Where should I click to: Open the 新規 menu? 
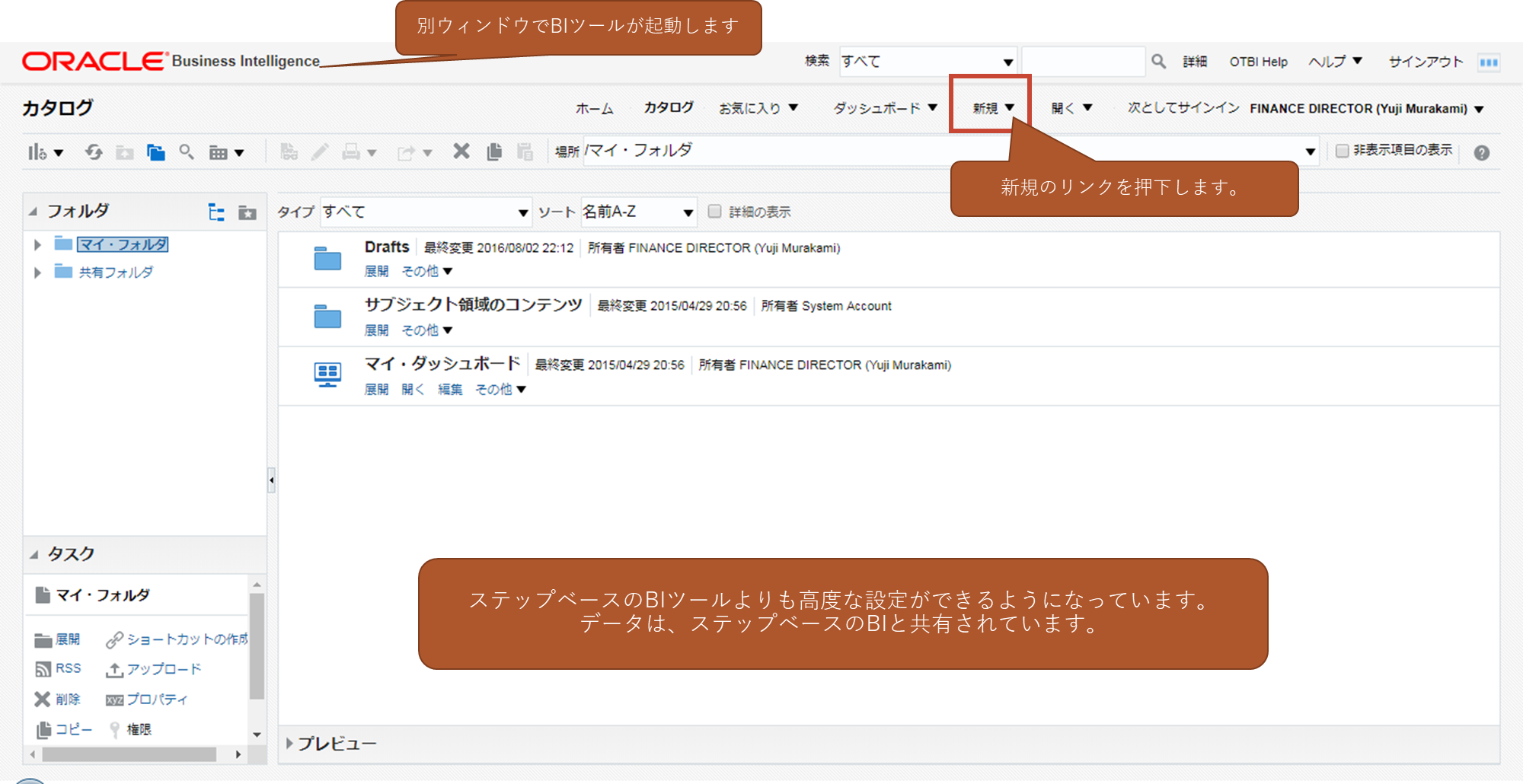(x=993, y=108)
